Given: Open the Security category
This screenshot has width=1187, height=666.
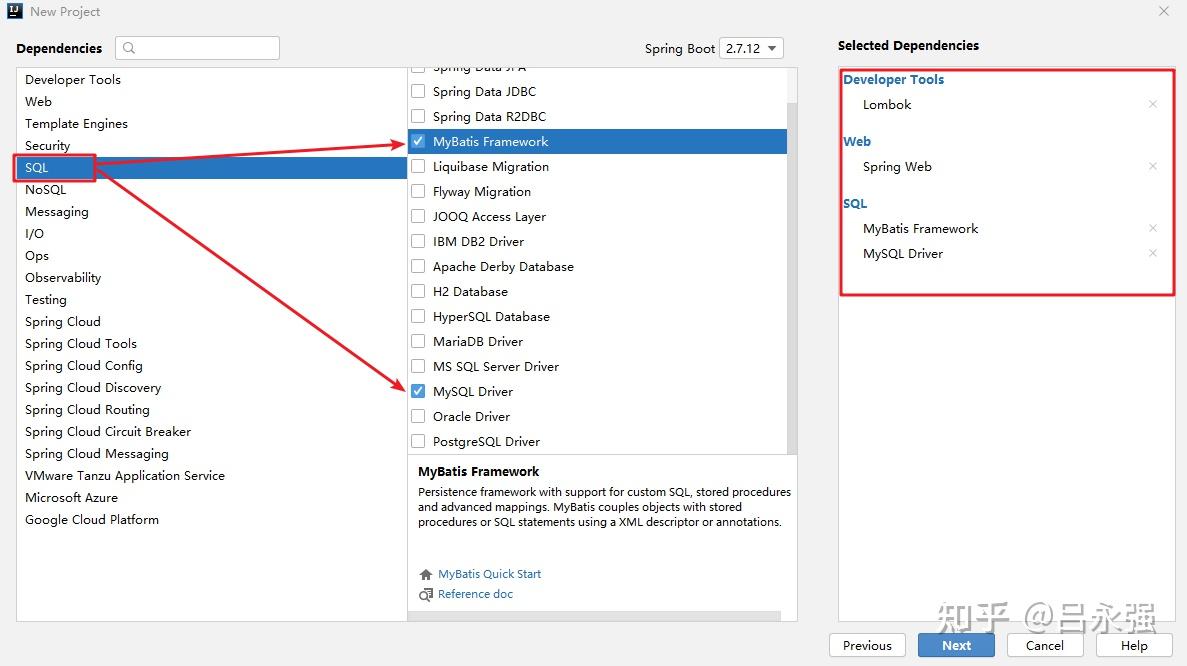Looking at the screenshot, I should click(x=211, y=145).
